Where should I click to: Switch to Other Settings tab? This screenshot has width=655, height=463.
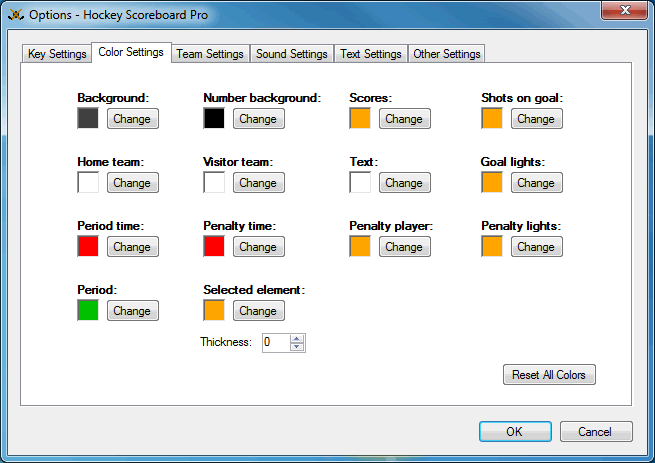tap(447, 53)
